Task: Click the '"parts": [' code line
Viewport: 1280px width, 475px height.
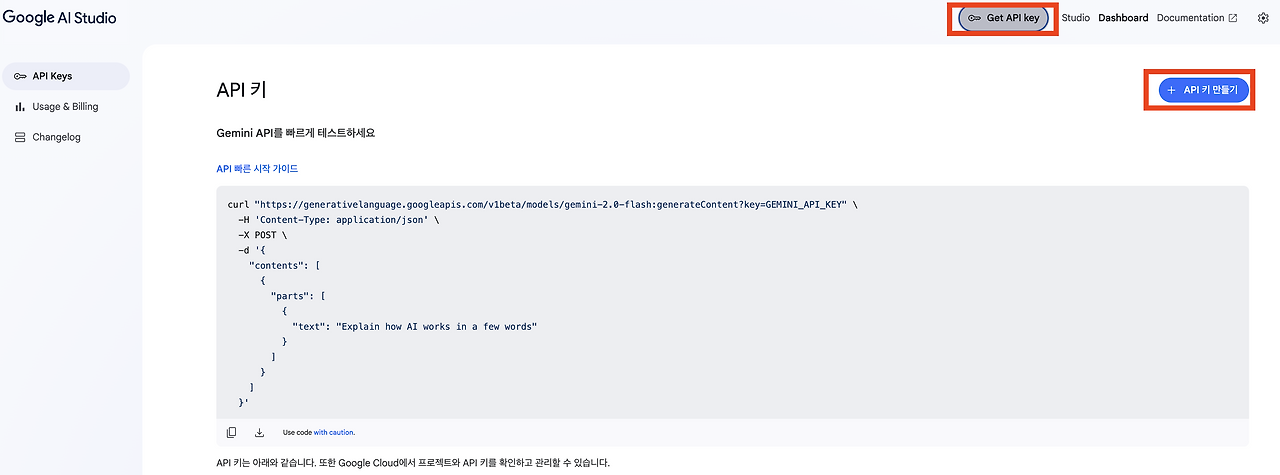Action: point(298,296)
